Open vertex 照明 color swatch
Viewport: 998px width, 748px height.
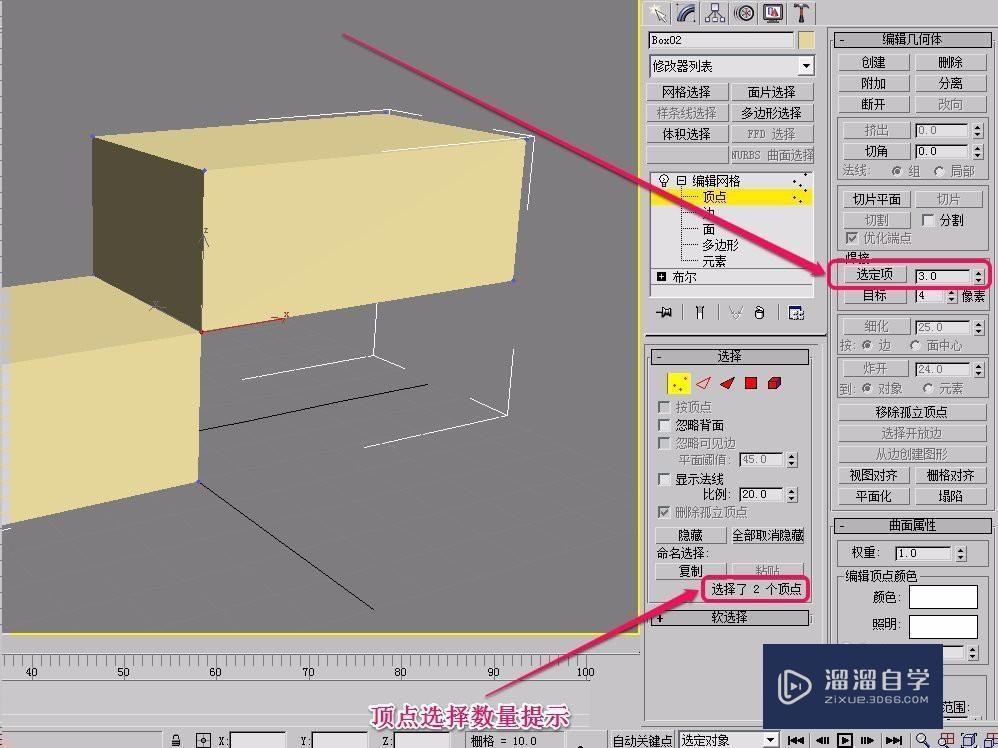coord(943,626)
